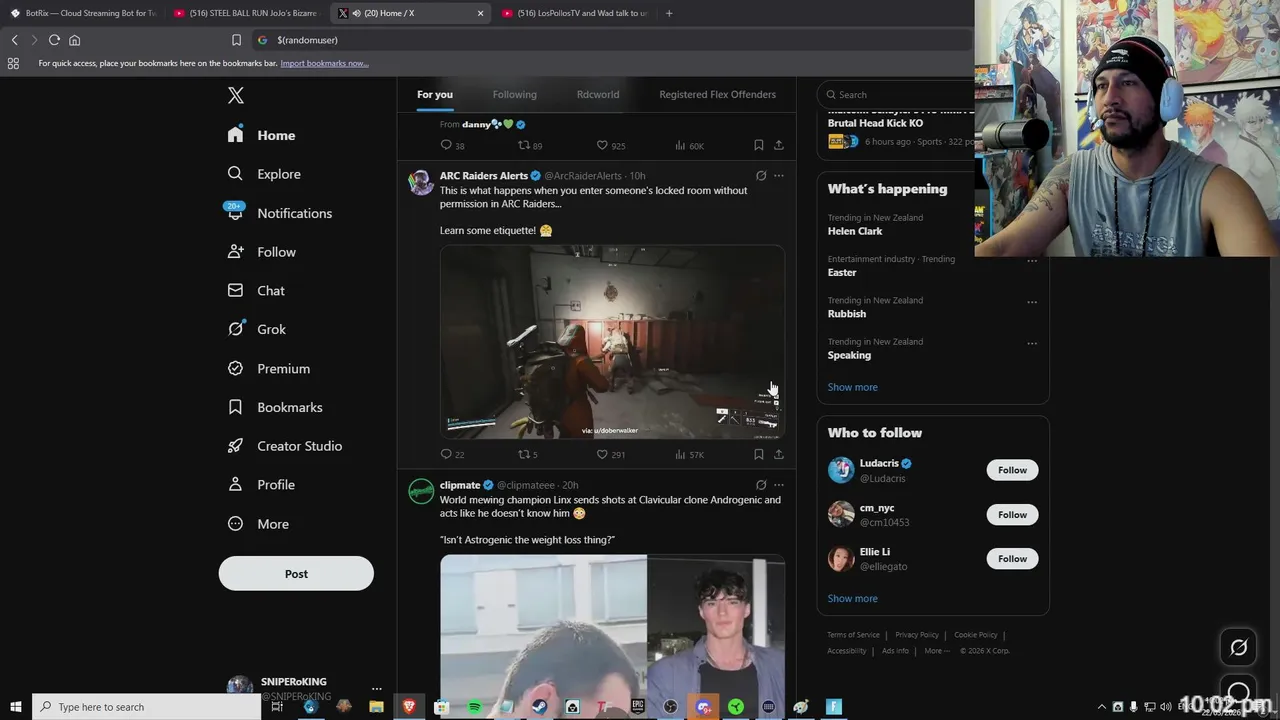This screenshot has height=720, width=1280.
Task: Open more menu on ARC Raiders Alerts post
Action: click(779, 176)
